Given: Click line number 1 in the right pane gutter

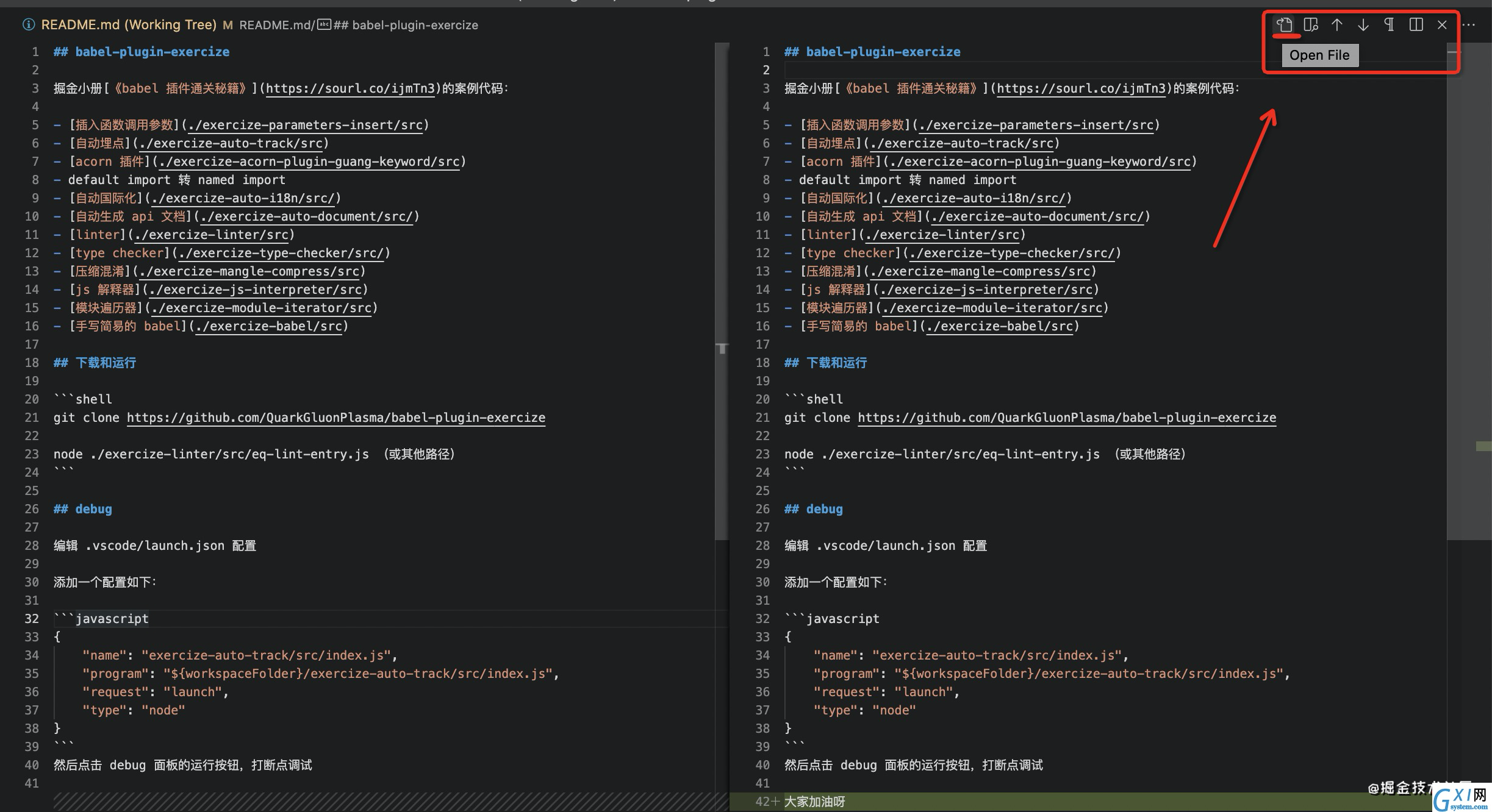Looking at the screenshot, I should pyautogui.click(x=766, y=52).
